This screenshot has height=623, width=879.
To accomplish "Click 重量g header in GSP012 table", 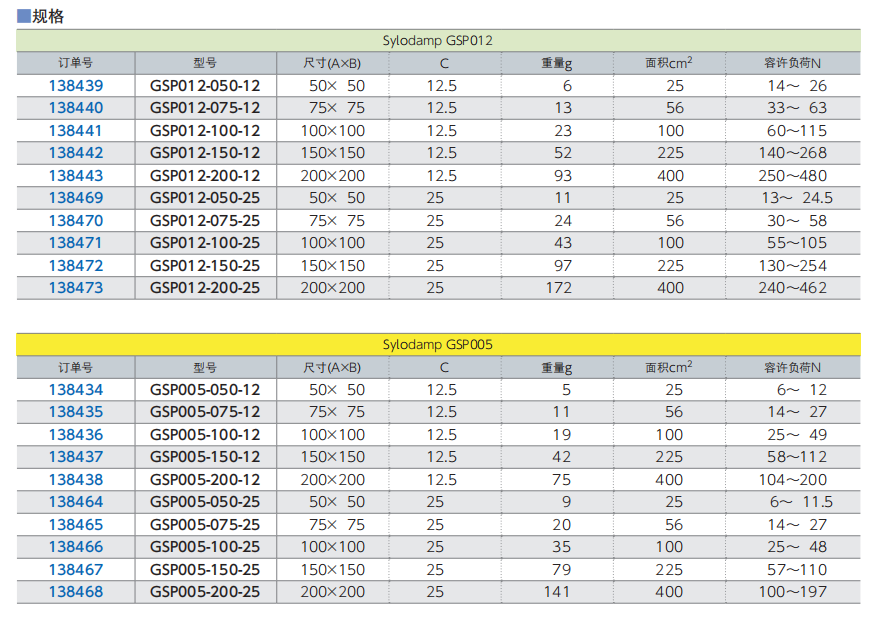I will click(x=556, y=63).
